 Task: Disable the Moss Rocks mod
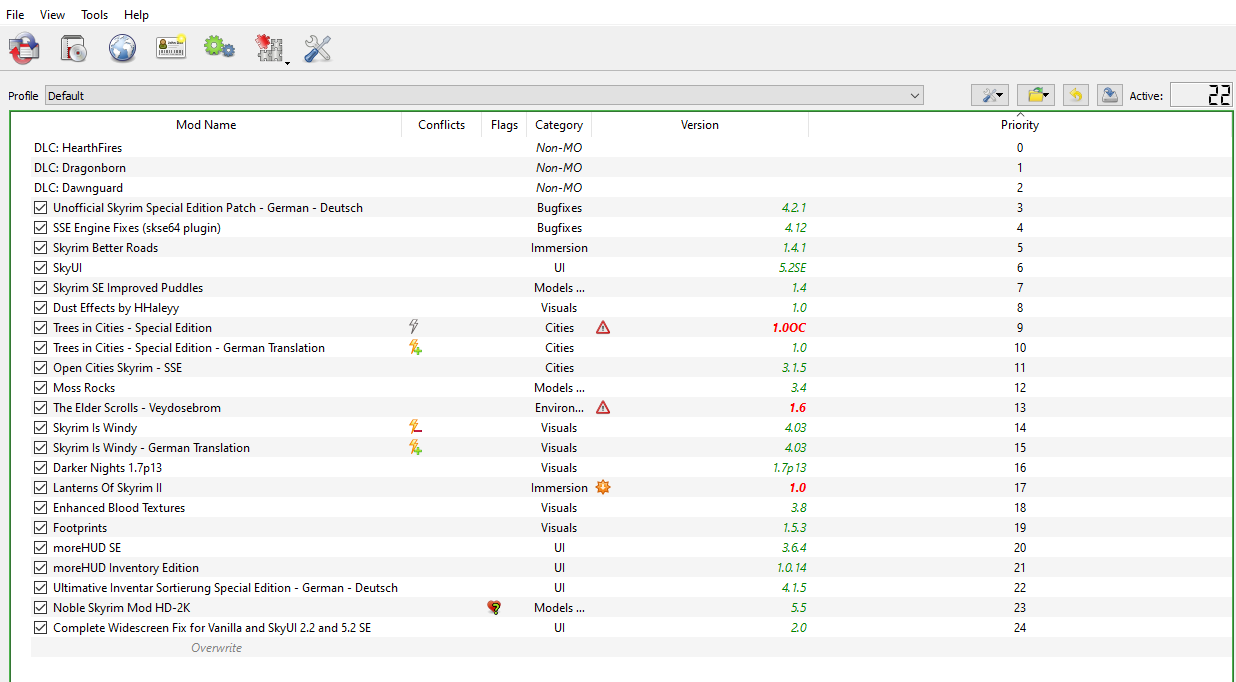click(x=41, y=388)
